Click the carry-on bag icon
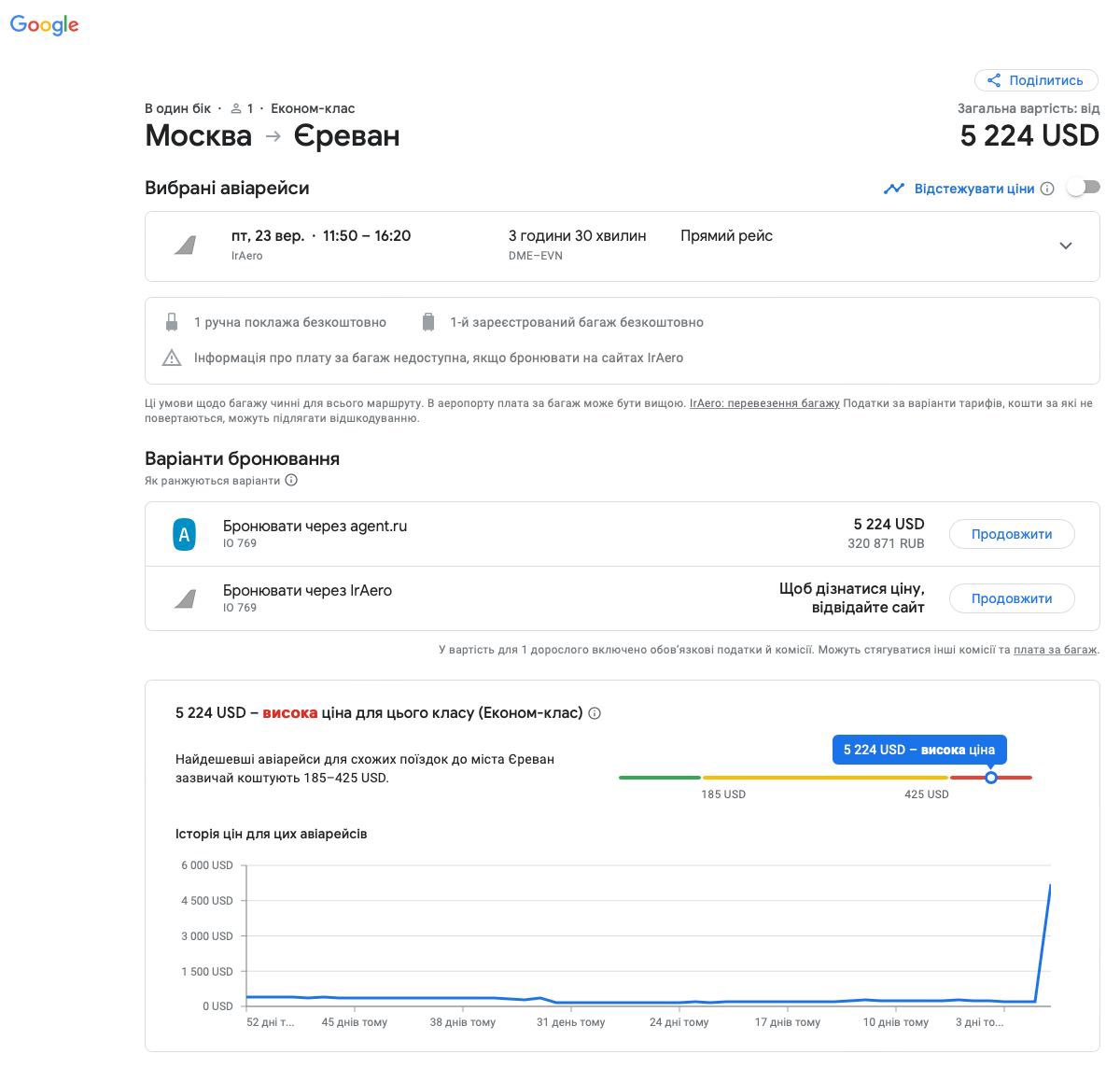Viewport: 1120px width, 1068px height. (x=172, y=322)
